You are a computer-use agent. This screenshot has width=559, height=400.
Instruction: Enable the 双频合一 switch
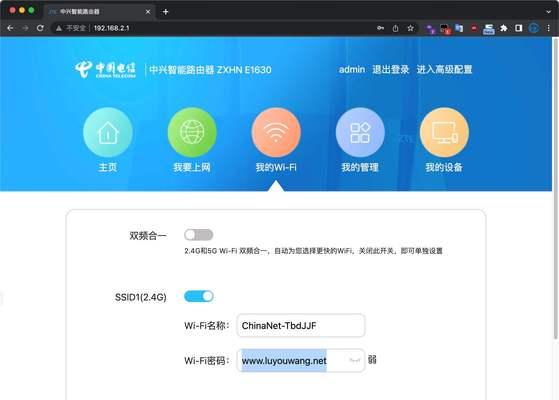[x=199, y=235]
